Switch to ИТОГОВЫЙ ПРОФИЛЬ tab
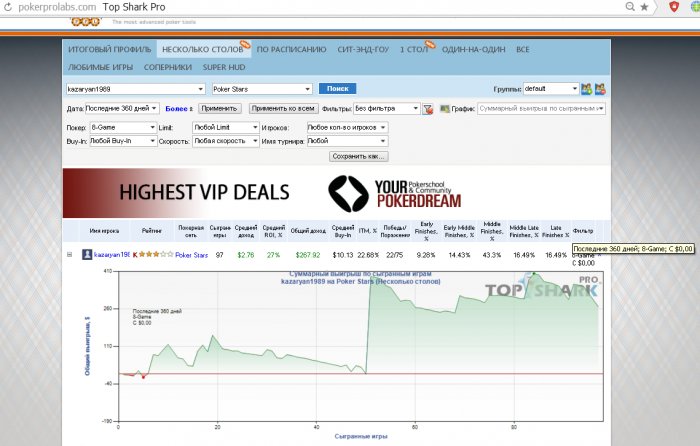Screen dimensions: 700x446 (109, 50)
